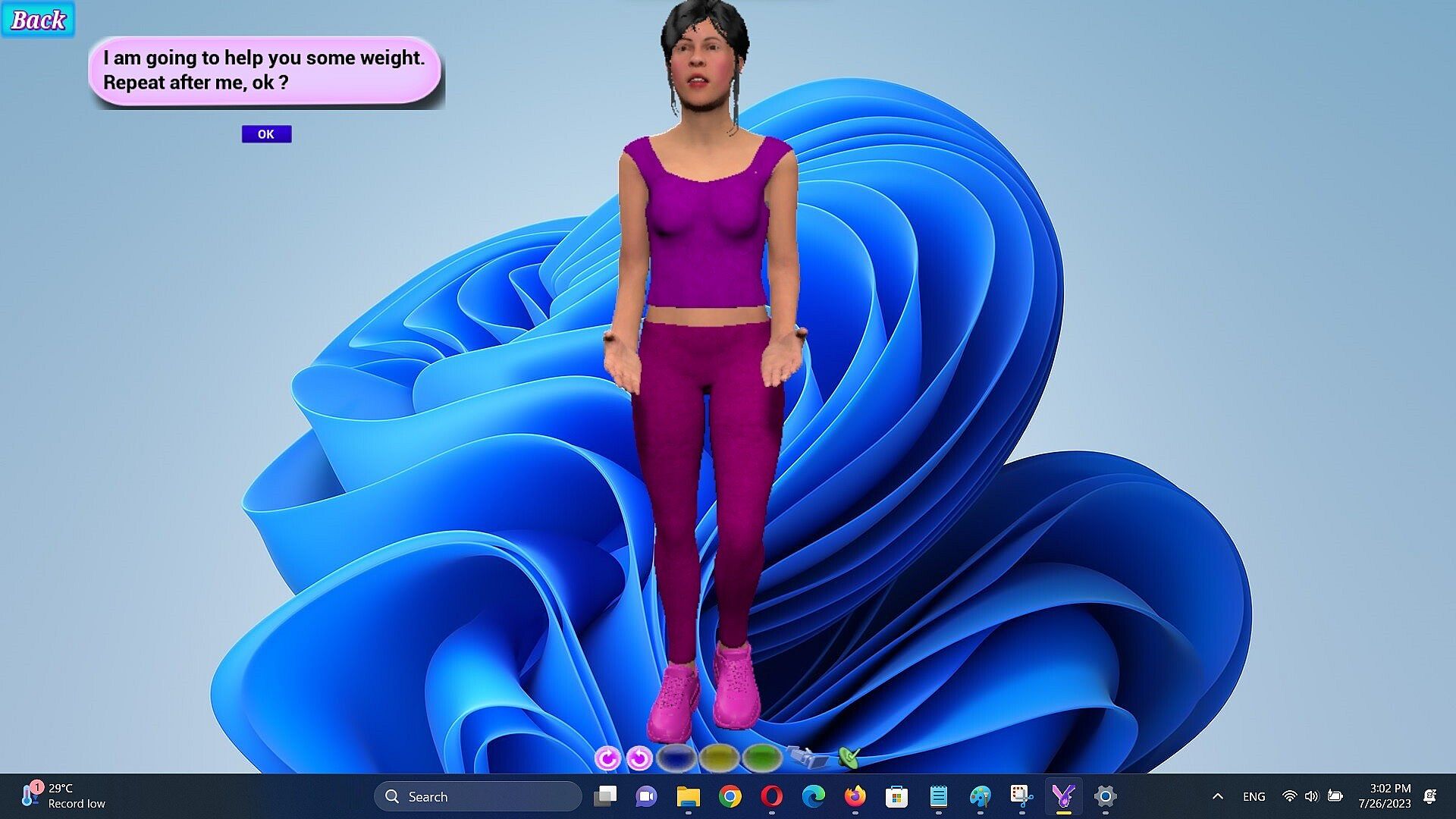The width and height of the screenshot is (1456, 819).
Task: Open ENG language input switcher
Action: click(x=1254, y=796)
